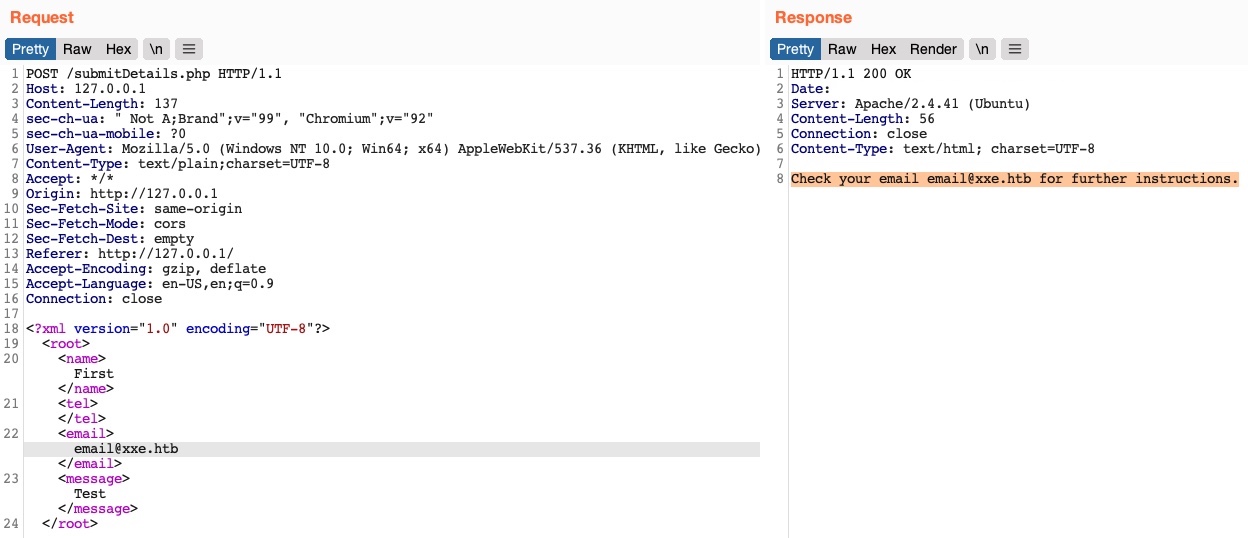Click the response Content-Length: 56 header
The height and width of the screenshot is (538, 1248).
click(863, 119)
